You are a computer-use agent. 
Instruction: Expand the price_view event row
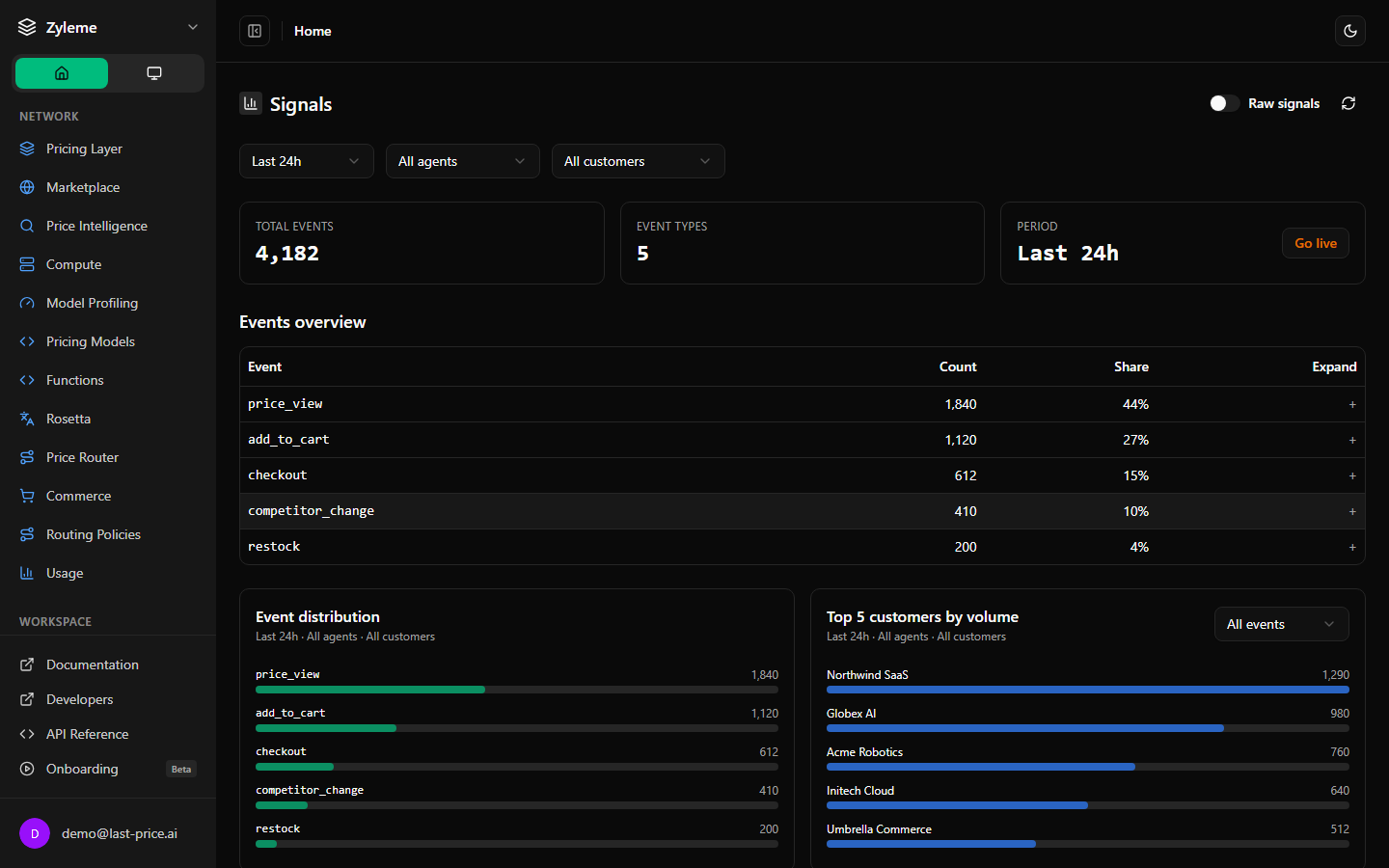point(1352,404)
